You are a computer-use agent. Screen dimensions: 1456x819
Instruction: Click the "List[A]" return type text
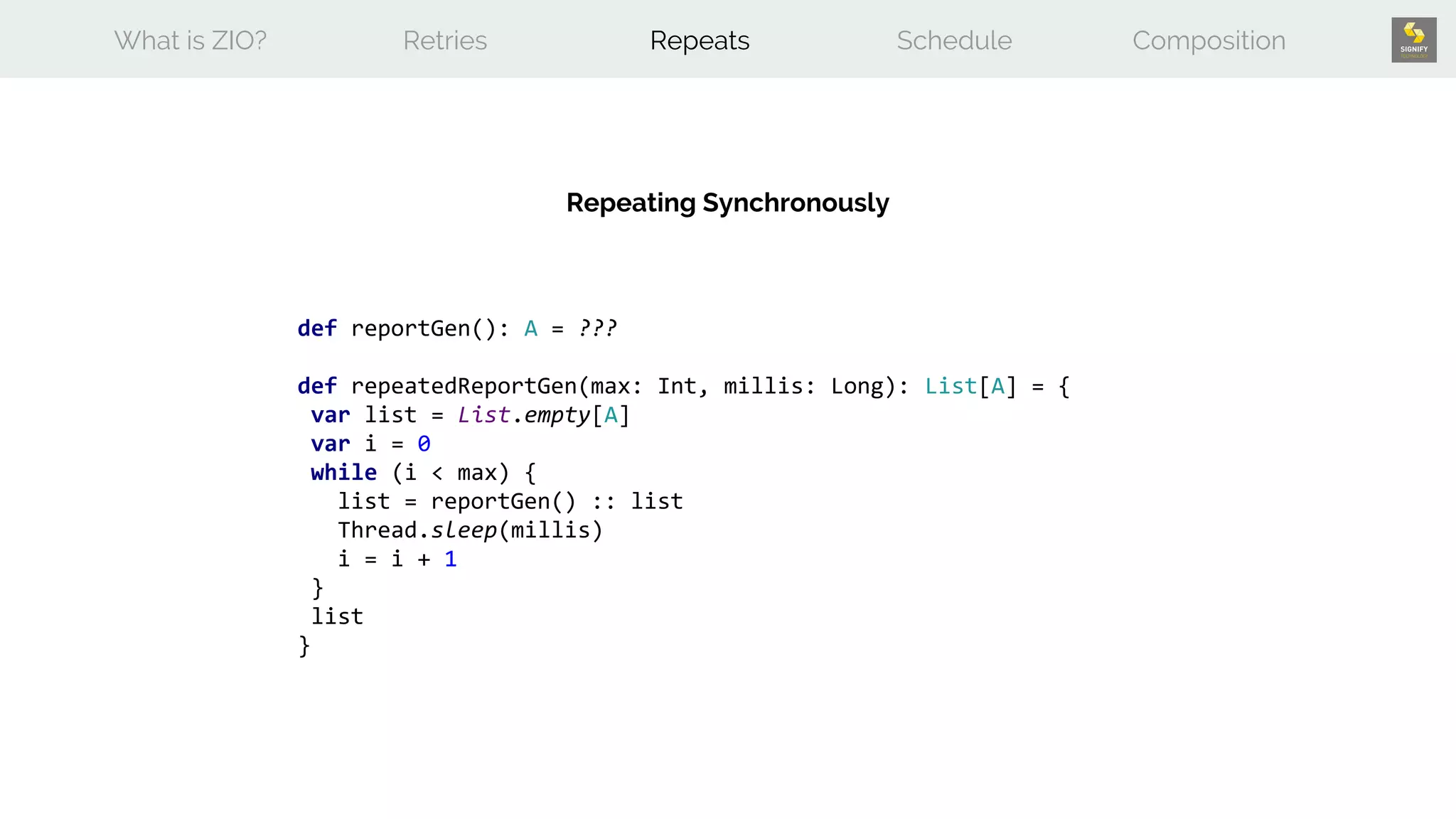[970, 386]
